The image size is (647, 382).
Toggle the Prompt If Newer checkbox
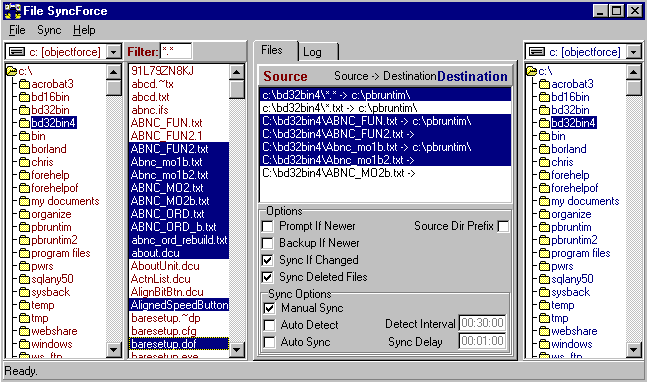click(268, 226)
